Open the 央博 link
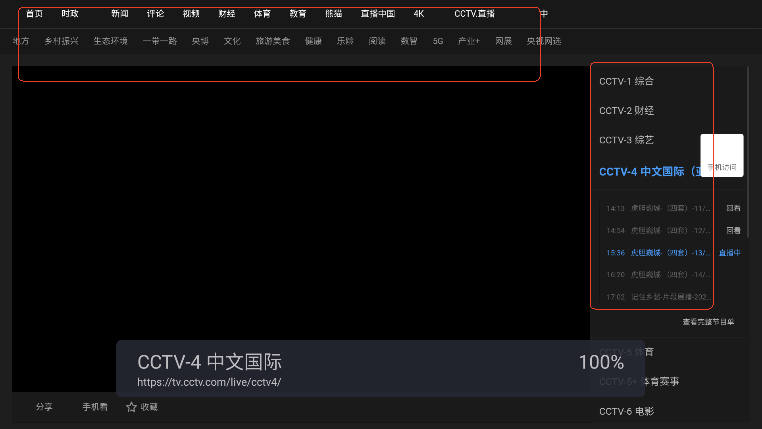 pyautogui.click(x=200, y=41)
